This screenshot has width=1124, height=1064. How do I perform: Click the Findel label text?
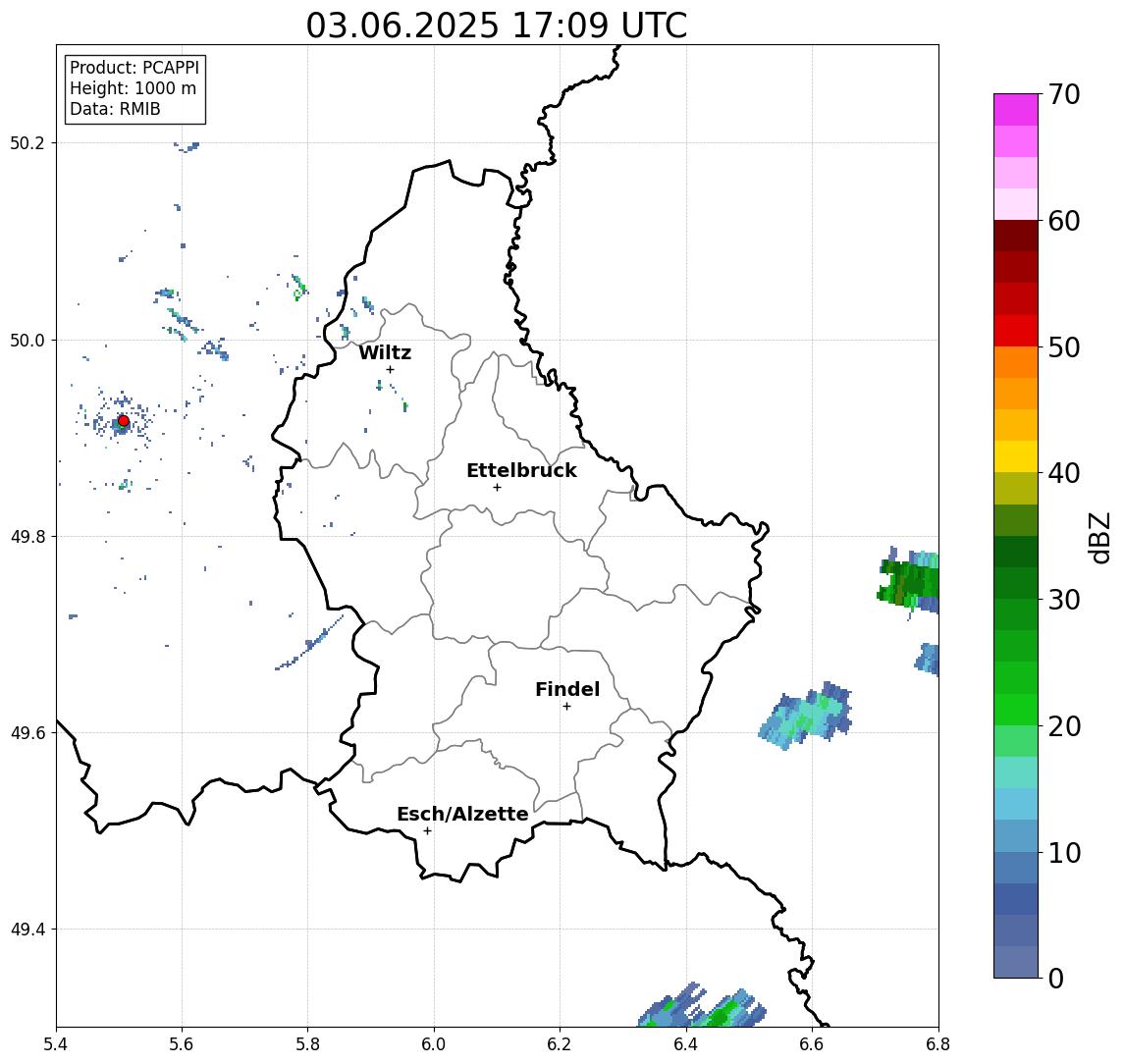pos(567,689)
